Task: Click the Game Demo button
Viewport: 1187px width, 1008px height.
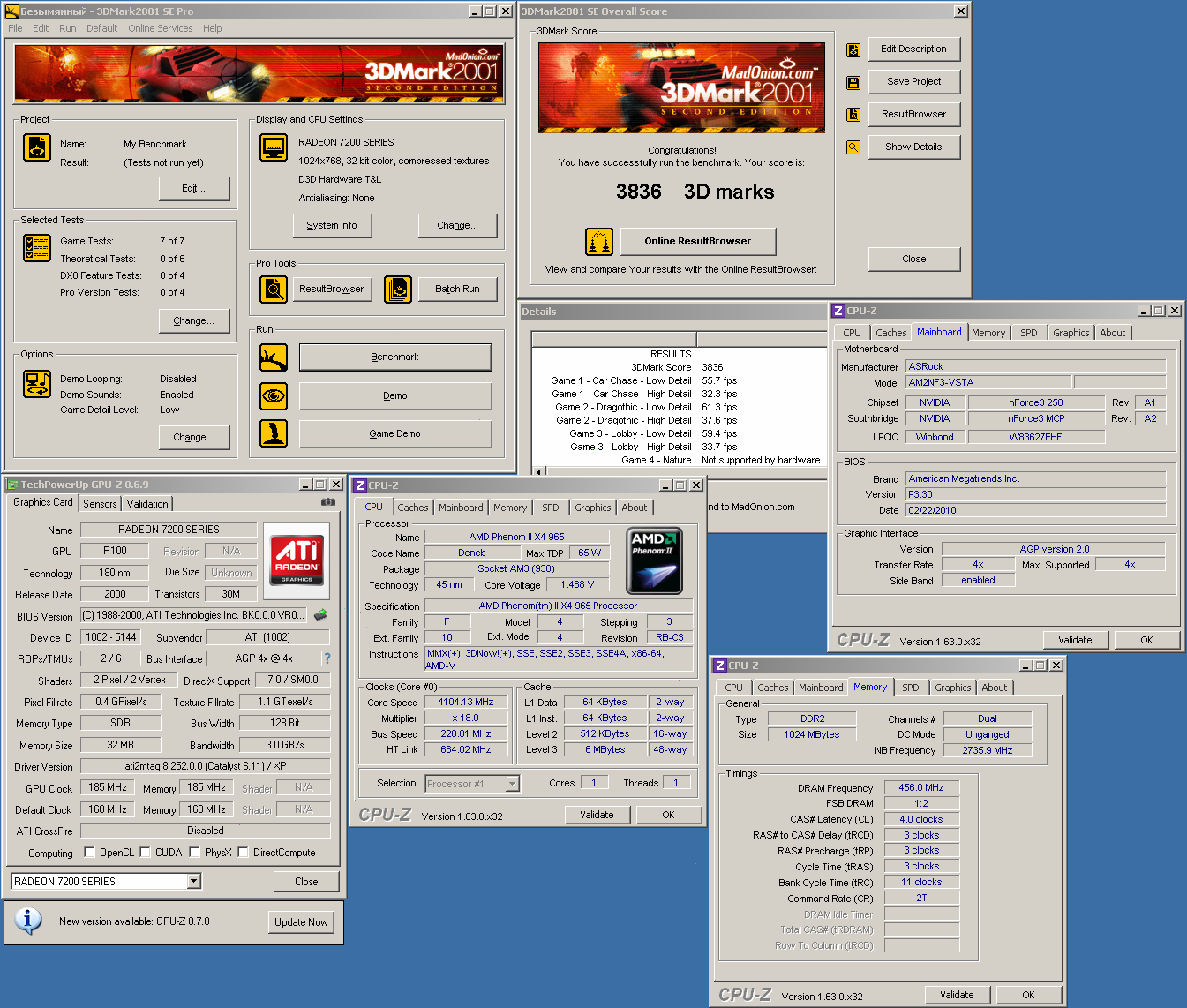Action: pyautogui.click(x=395, y=433)
